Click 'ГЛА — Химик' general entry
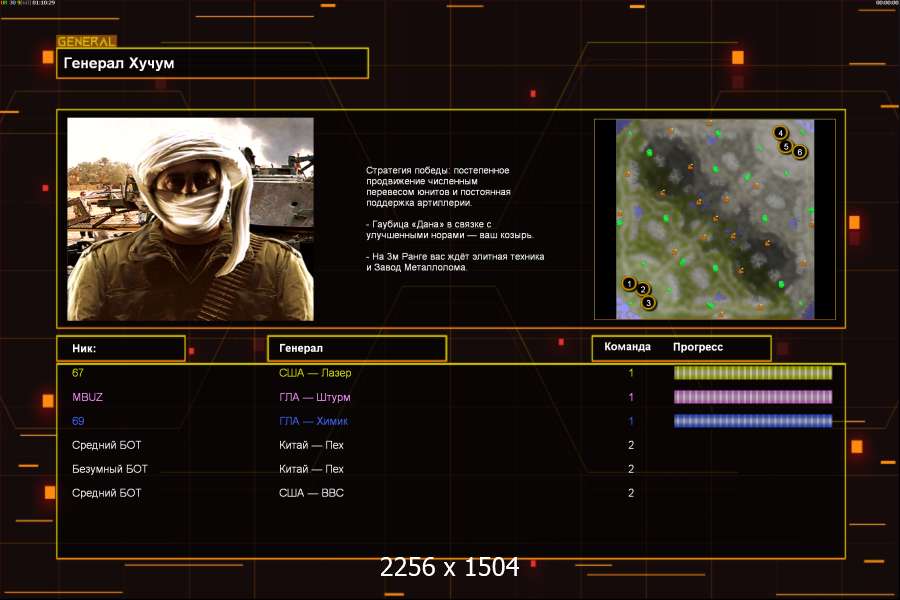900x600 pixels. 313,421
